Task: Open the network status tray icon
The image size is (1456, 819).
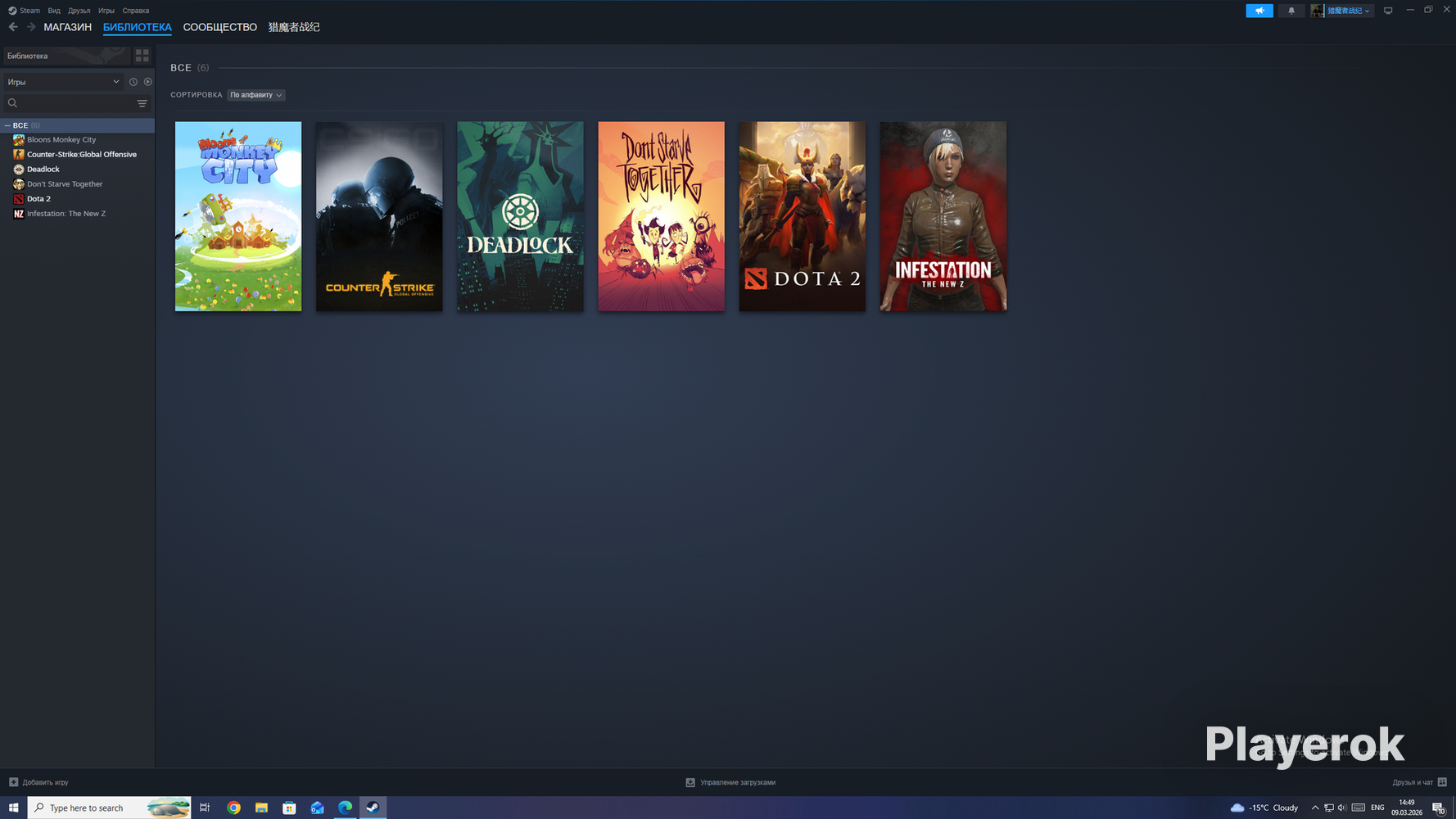Action: [x=1329, y=808]
